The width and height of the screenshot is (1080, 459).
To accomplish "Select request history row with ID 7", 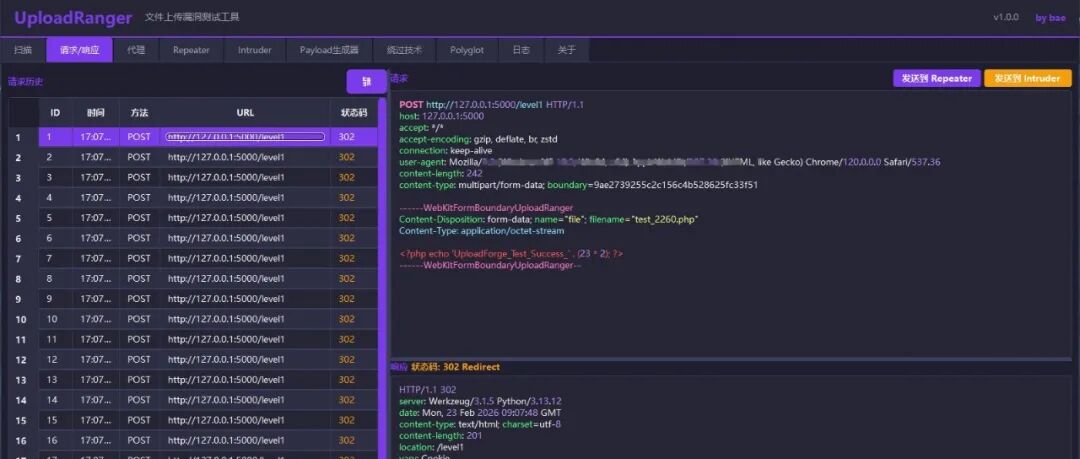I will (x=208, y=258).
